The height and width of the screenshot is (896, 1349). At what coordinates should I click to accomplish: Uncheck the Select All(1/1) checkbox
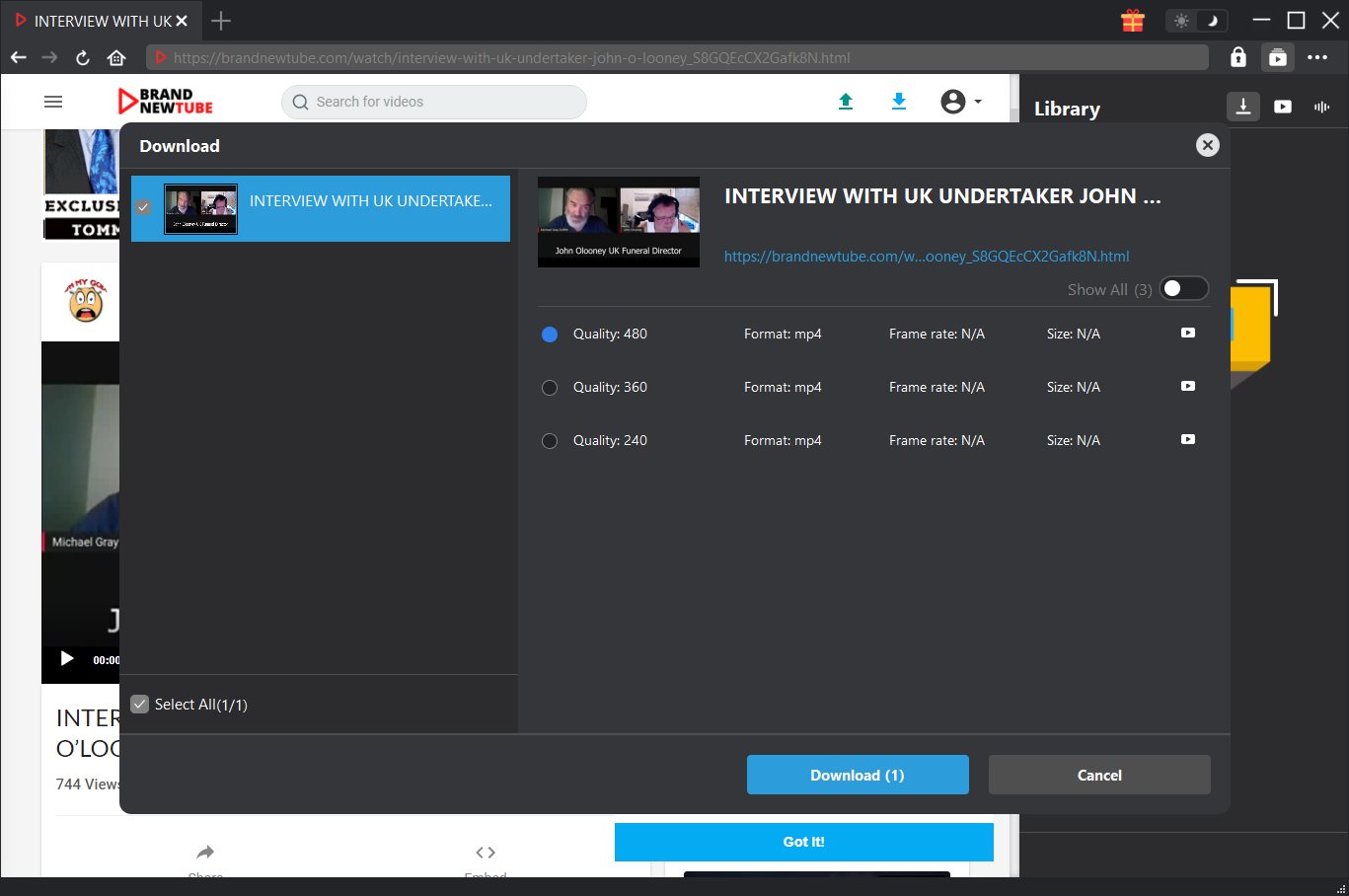click(140, 705)
